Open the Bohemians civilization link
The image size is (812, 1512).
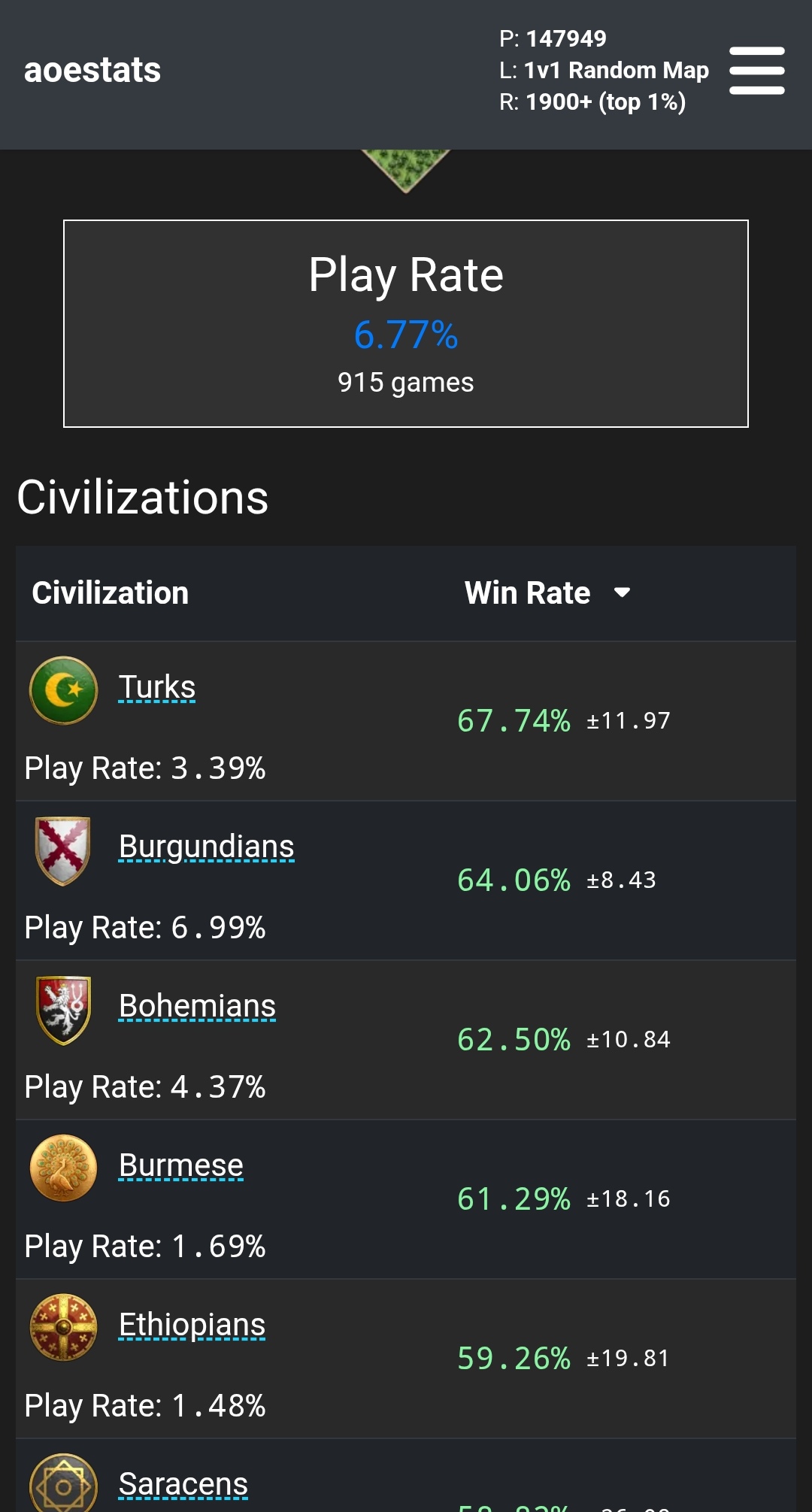click(x=197, y=1006)
